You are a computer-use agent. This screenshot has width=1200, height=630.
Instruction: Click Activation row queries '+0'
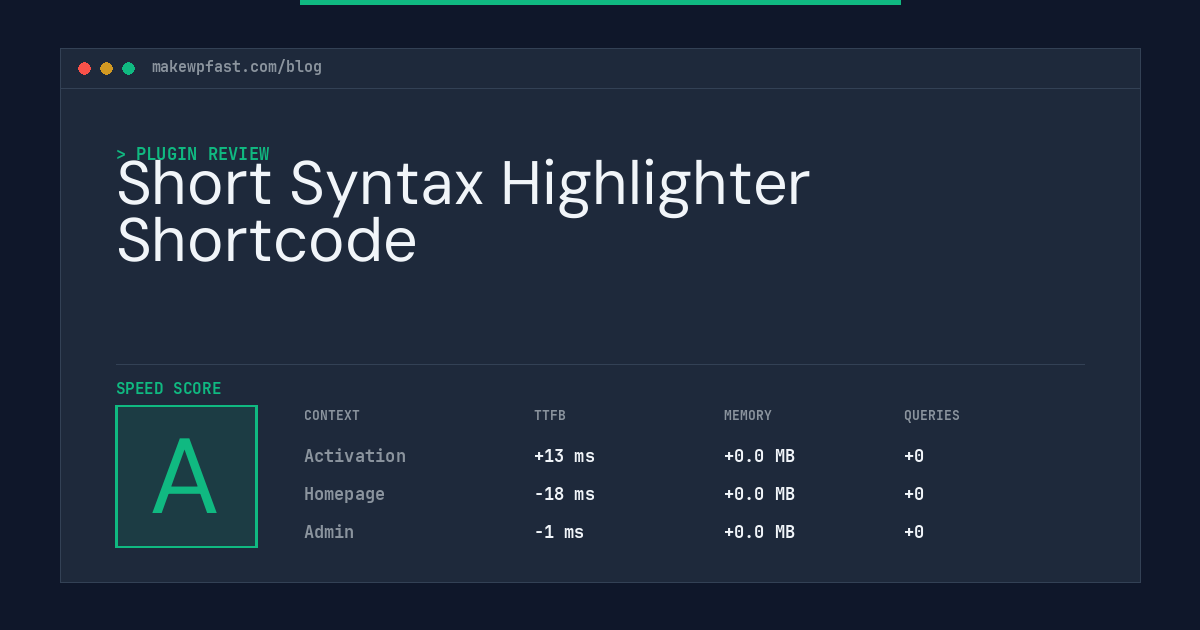914,456
